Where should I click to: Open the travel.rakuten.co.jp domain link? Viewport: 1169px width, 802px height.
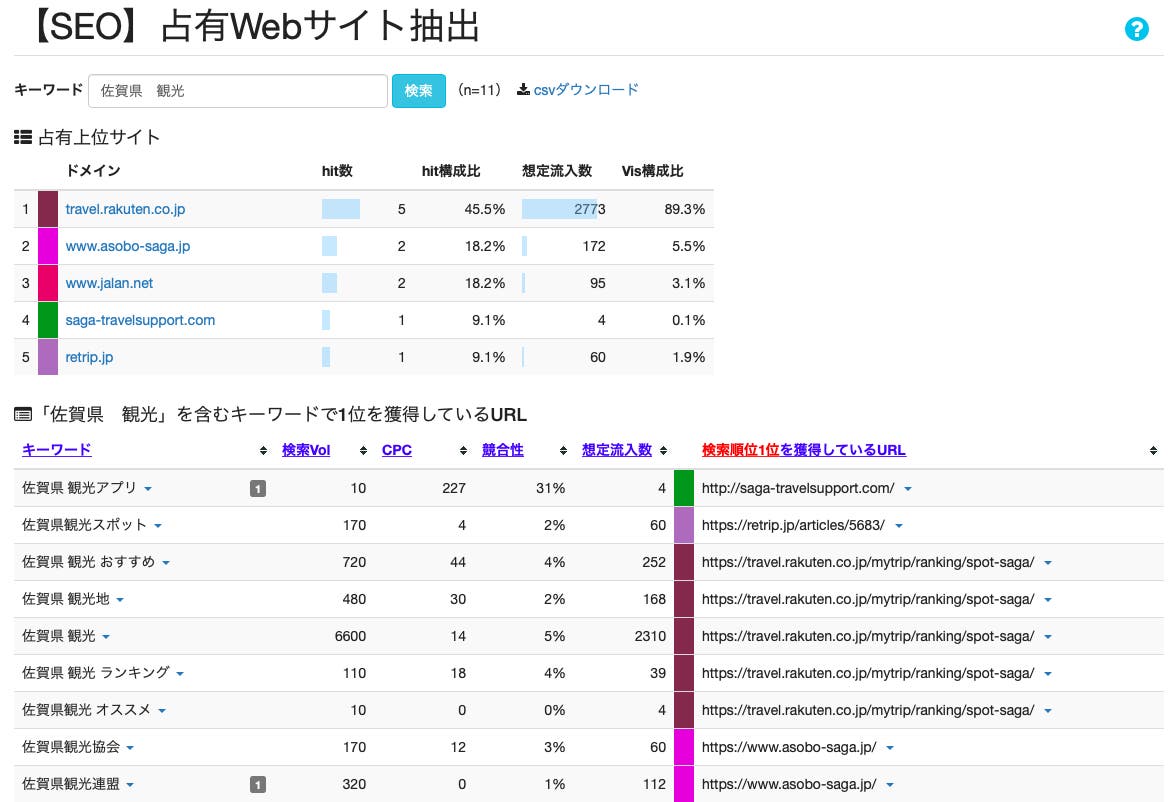coord(125,209)
